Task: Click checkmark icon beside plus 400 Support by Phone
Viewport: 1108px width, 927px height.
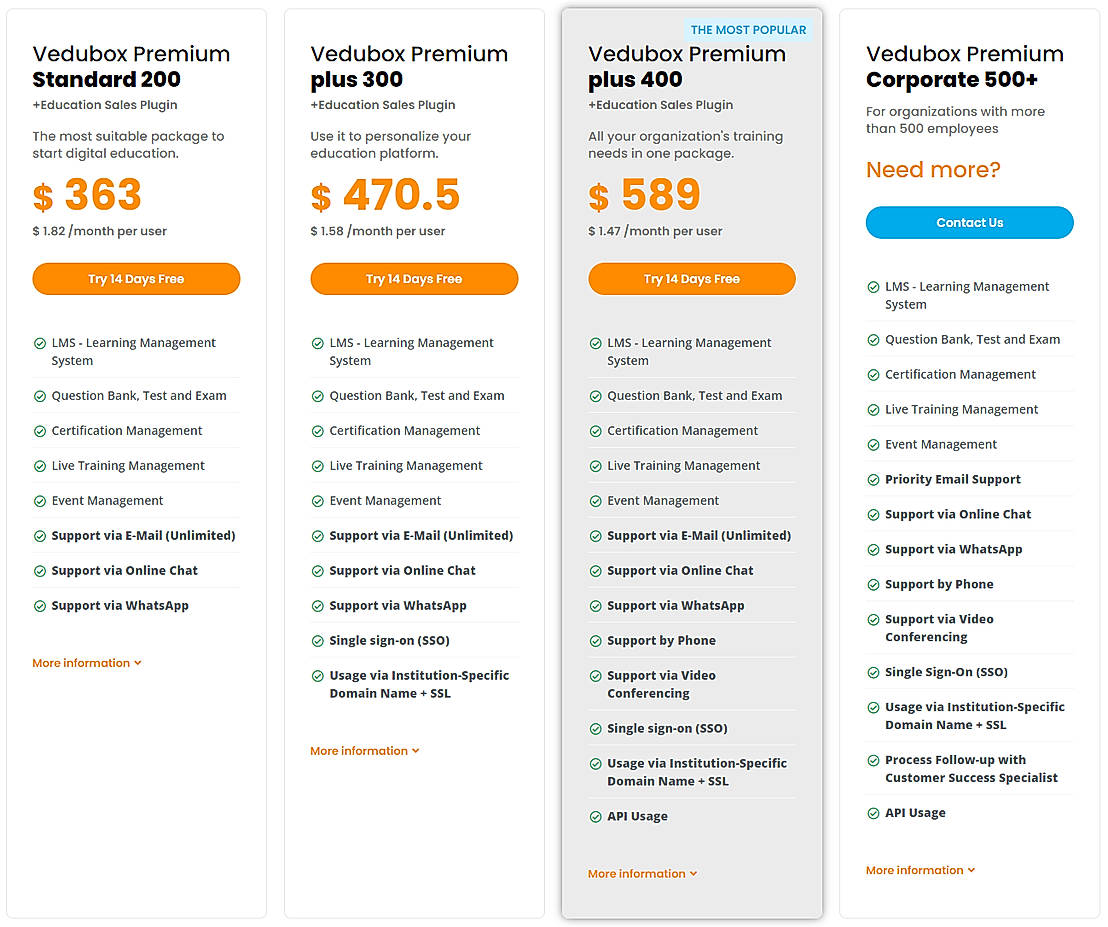Action: pos(596,641)
